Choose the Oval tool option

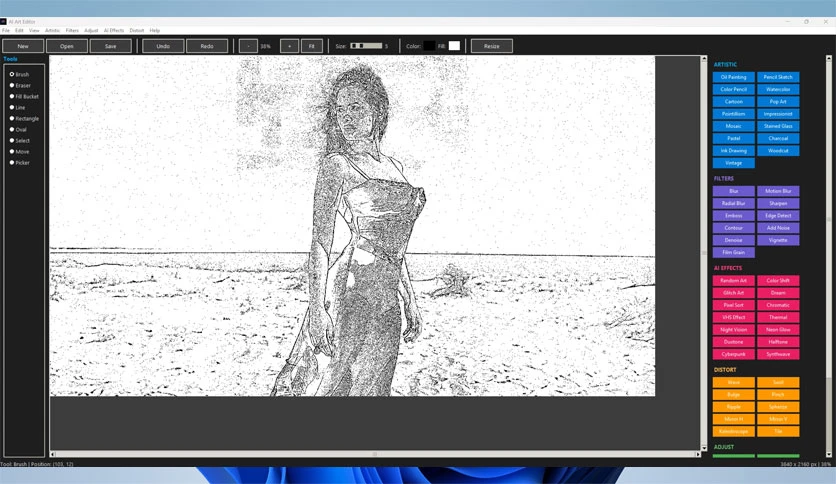pyautogui.click(x=12, y=130)
